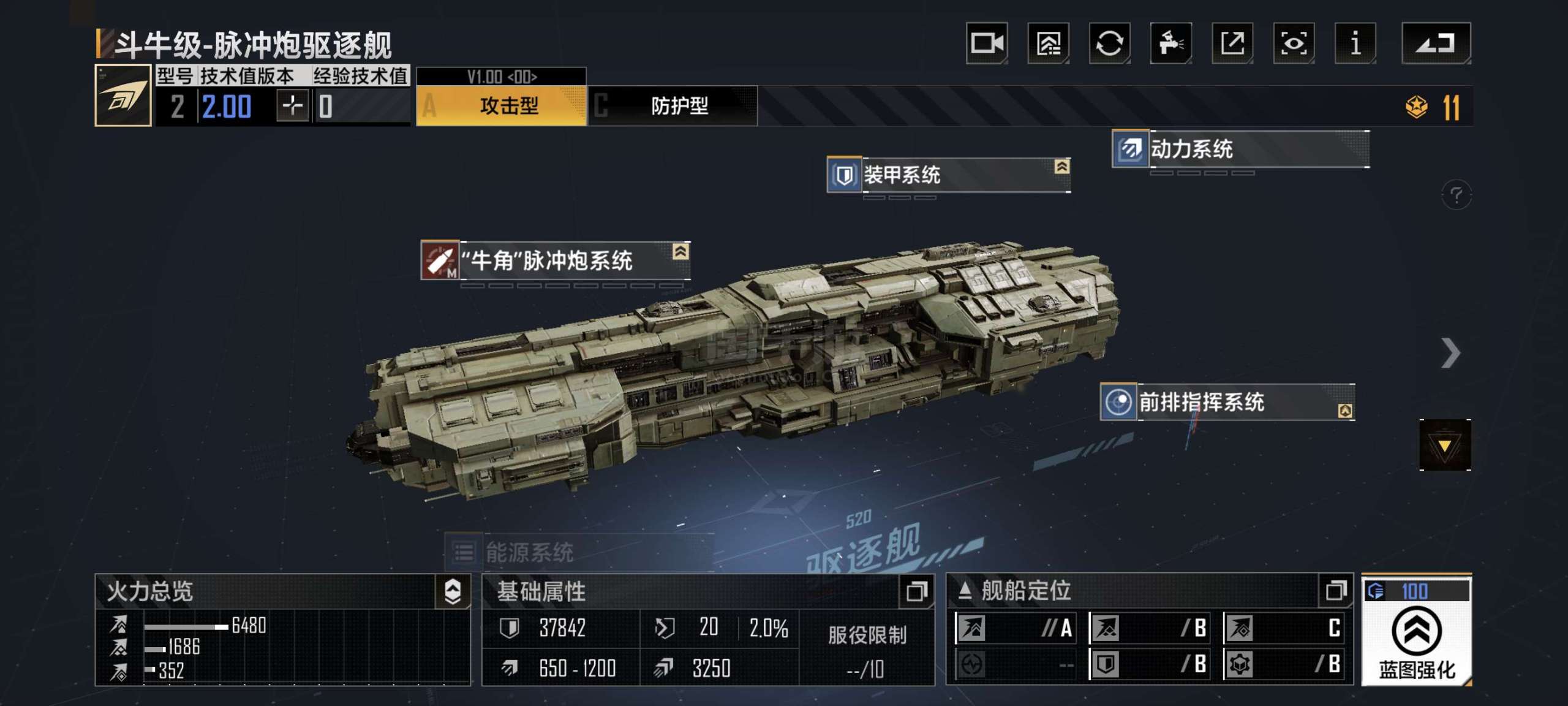Image resolution: width=1568 pixels, height=706 pixels.
Task: Open the video camera replay icon
Action: point(987,44)
